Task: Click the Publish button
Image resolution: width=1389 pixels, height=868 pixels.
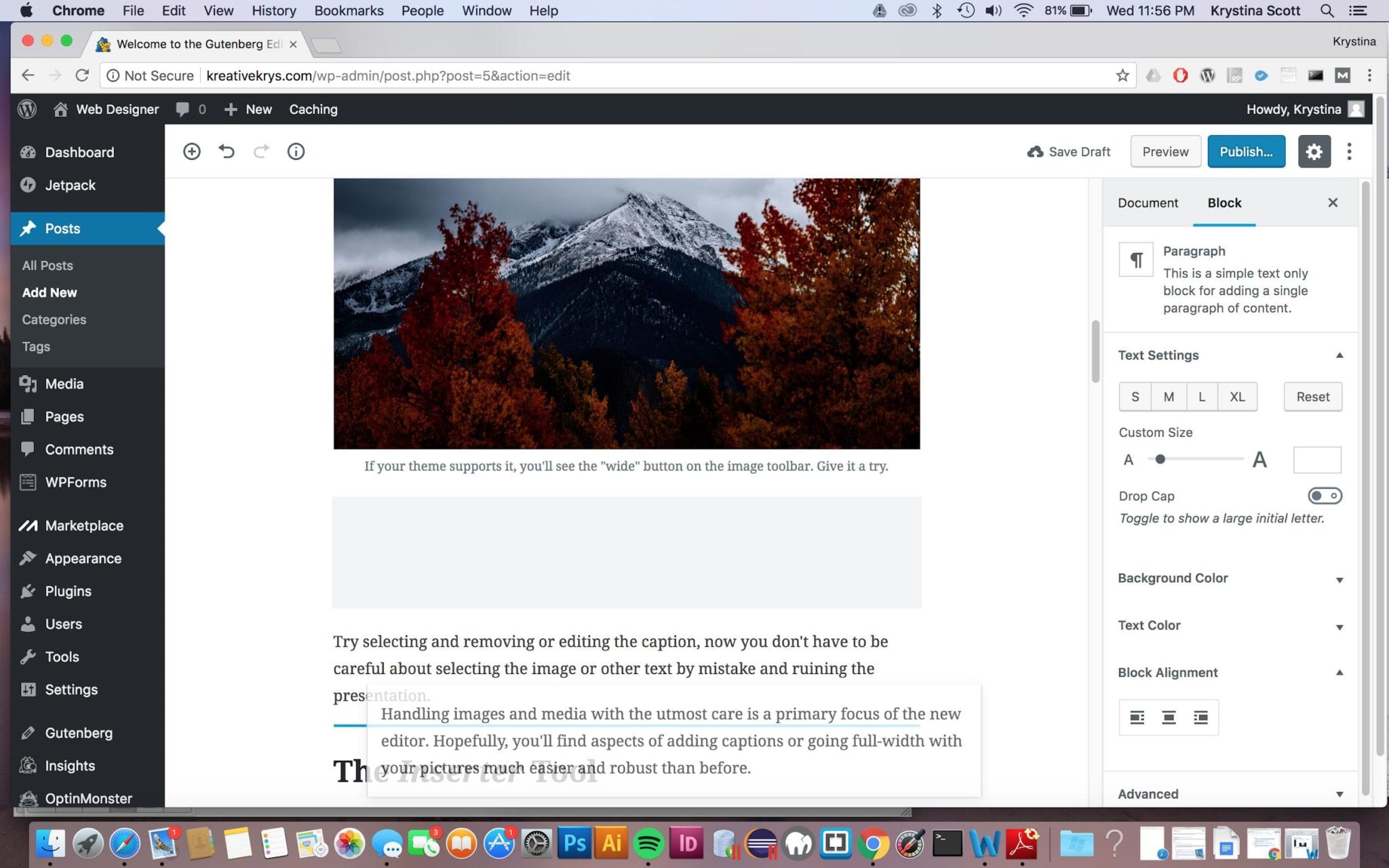Action: pos(1246,151)
